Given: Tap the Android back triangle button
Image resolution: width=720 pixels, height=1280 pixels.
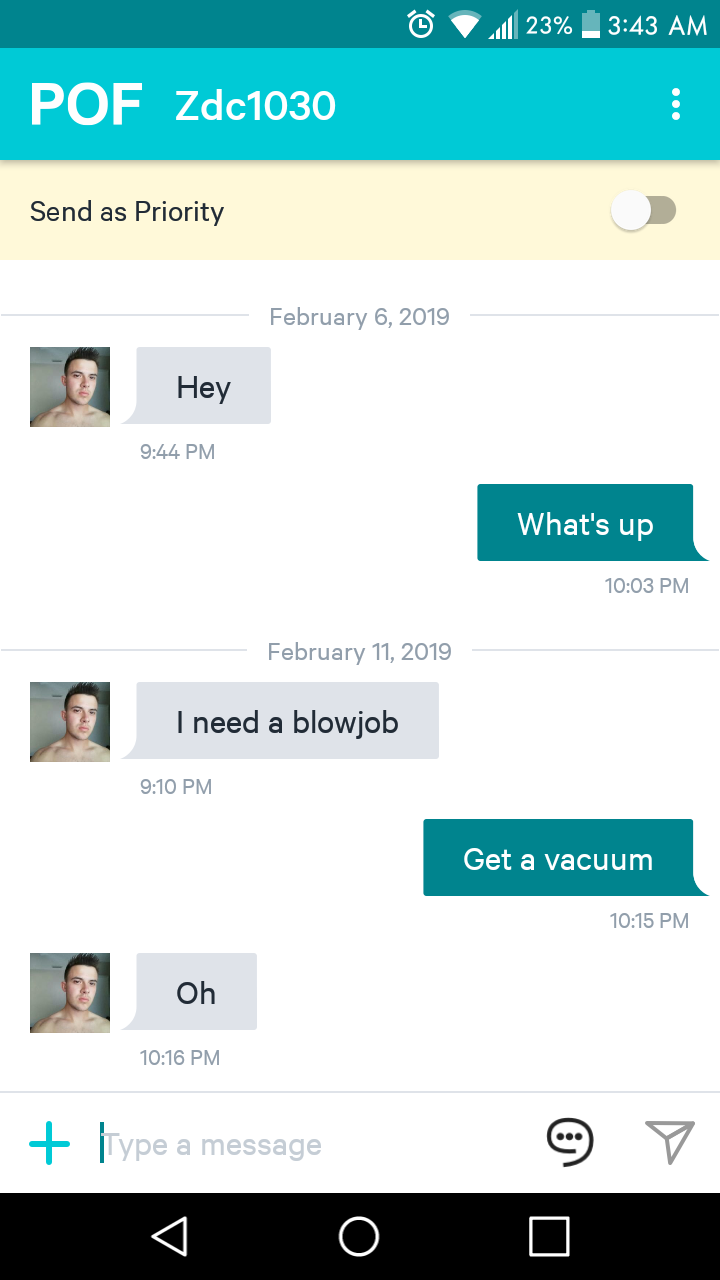Looking at the screenshot, I should pyautogui.click(x=170, y=1236).
